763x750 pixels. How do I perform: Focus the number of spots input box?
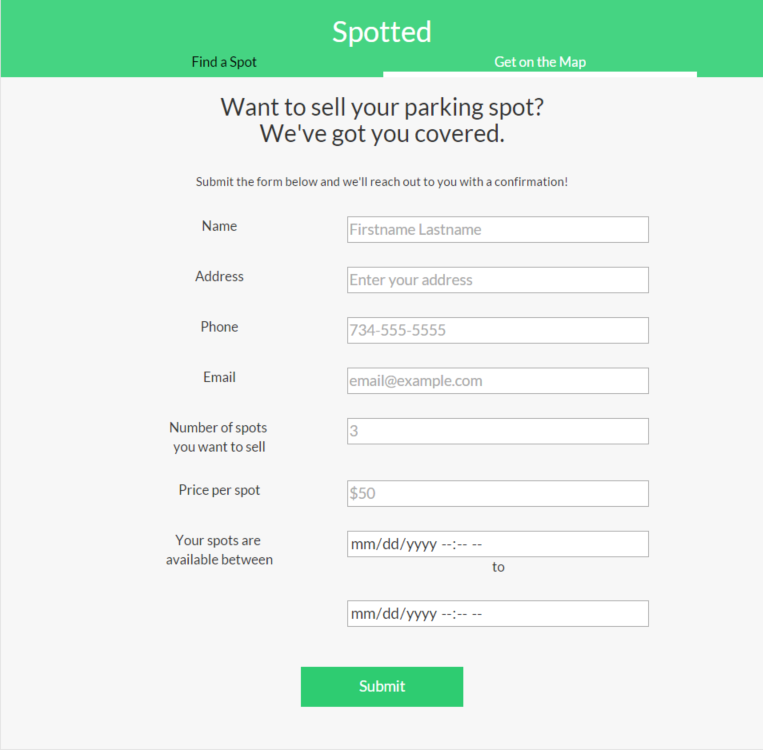(x=497, y=431)
